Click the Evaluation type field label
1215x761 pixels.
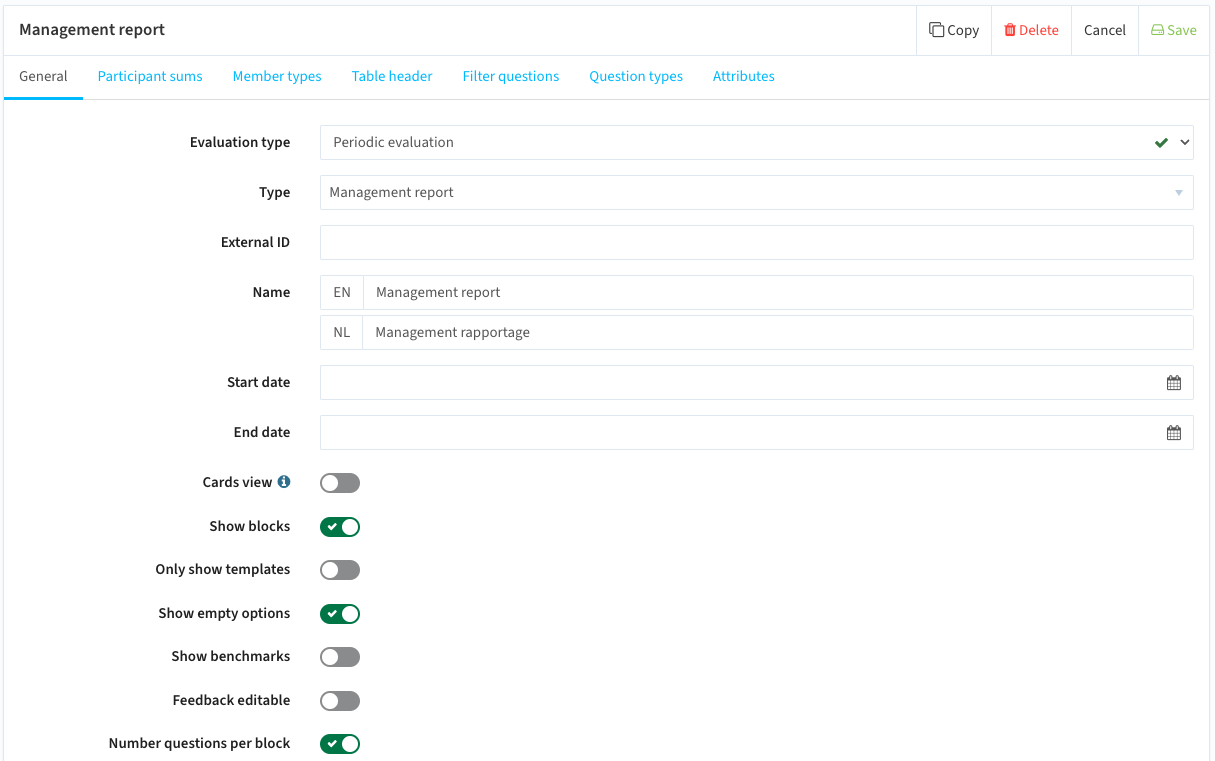point(240,142)
